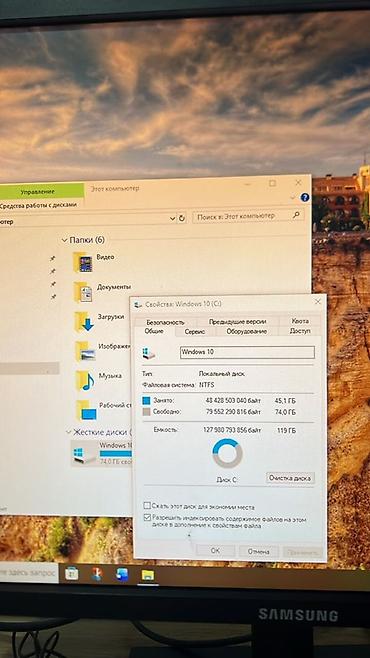Open File Explorer from the taskbar
This screenshot has height=658, width=370.
point(148,575)
